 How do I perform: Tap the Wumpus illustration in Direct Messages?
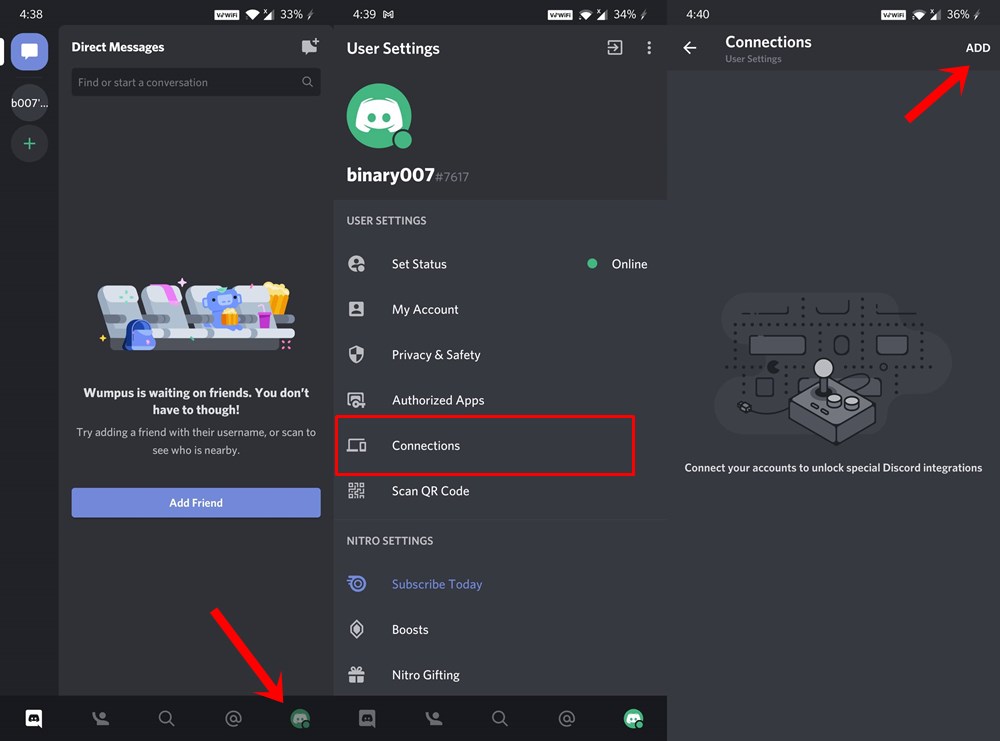[196, 316]
